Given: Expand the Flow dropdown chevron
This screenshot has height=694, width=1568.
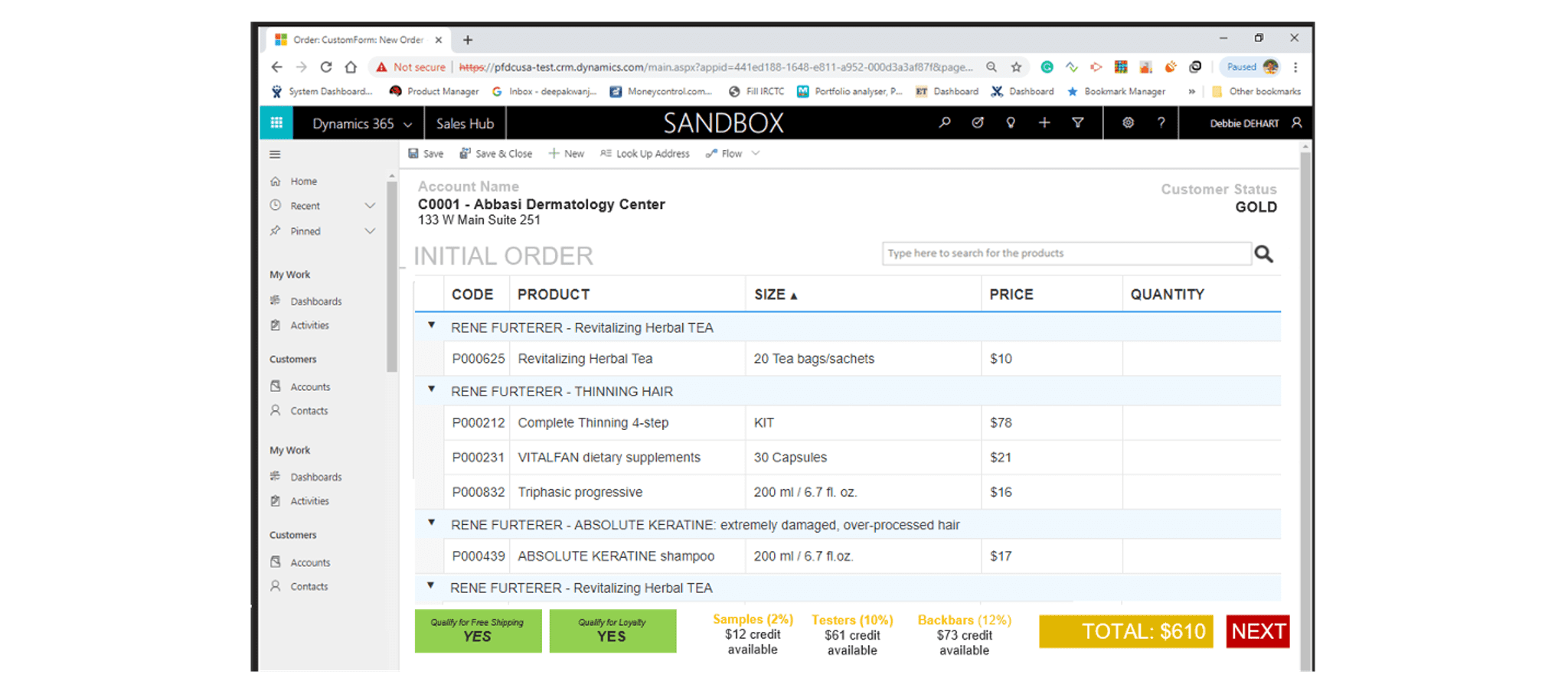Looking at the screenshot, I should 756,154.
